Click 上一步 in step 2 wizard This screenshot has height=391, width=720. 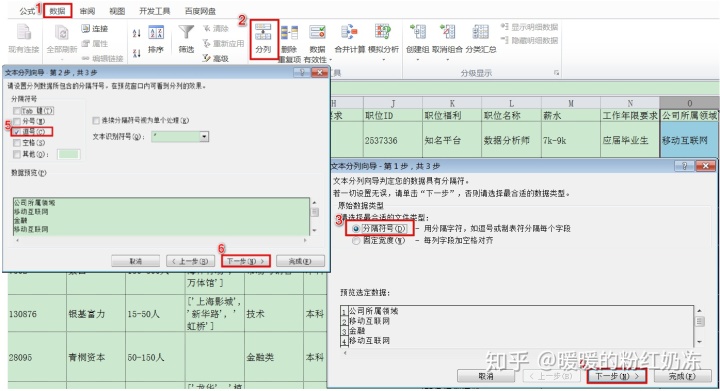pyautogui.click(x=190, y=261)
